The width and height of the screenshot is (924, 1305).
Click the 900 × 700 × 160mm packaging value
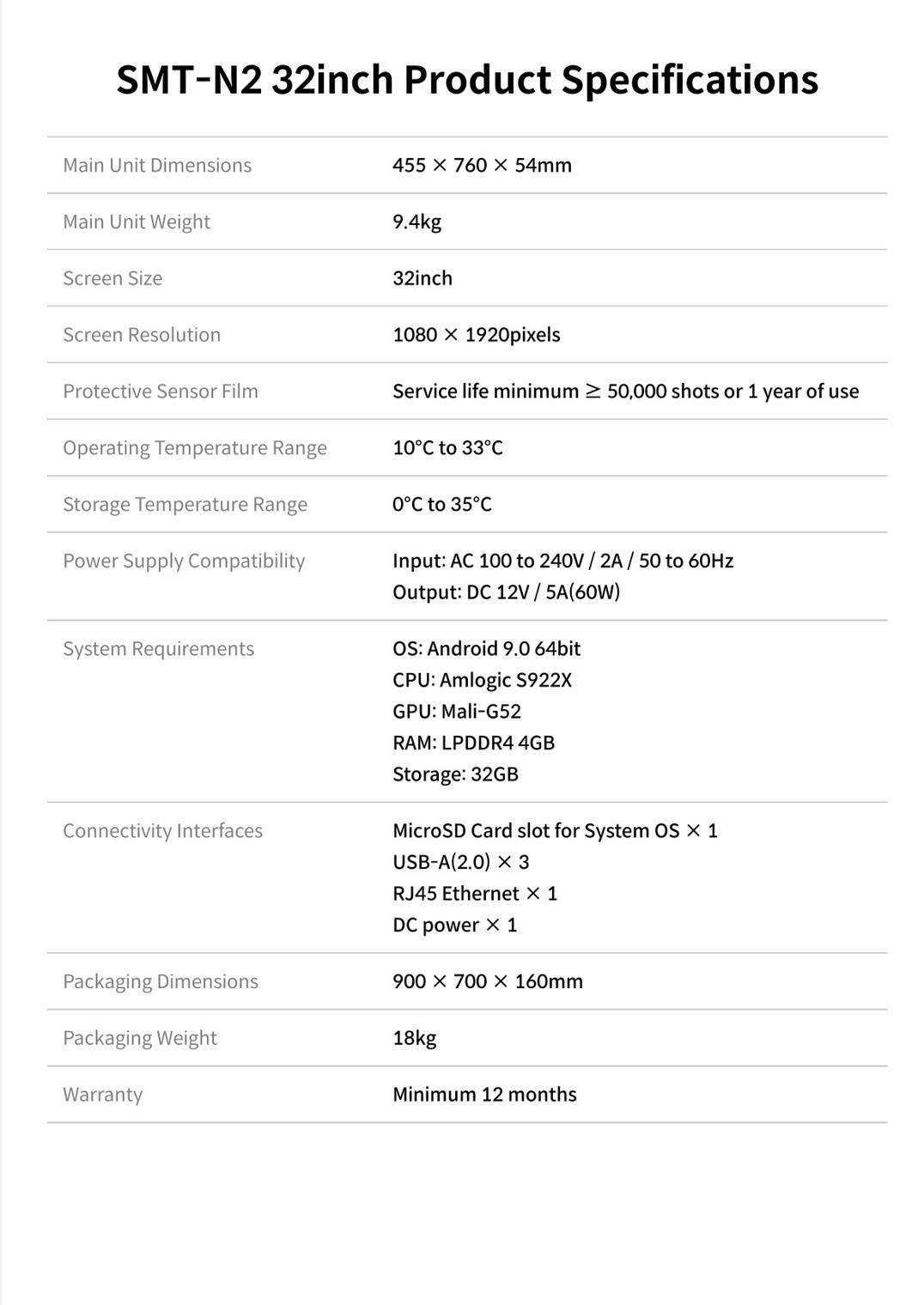click(487, 981)
